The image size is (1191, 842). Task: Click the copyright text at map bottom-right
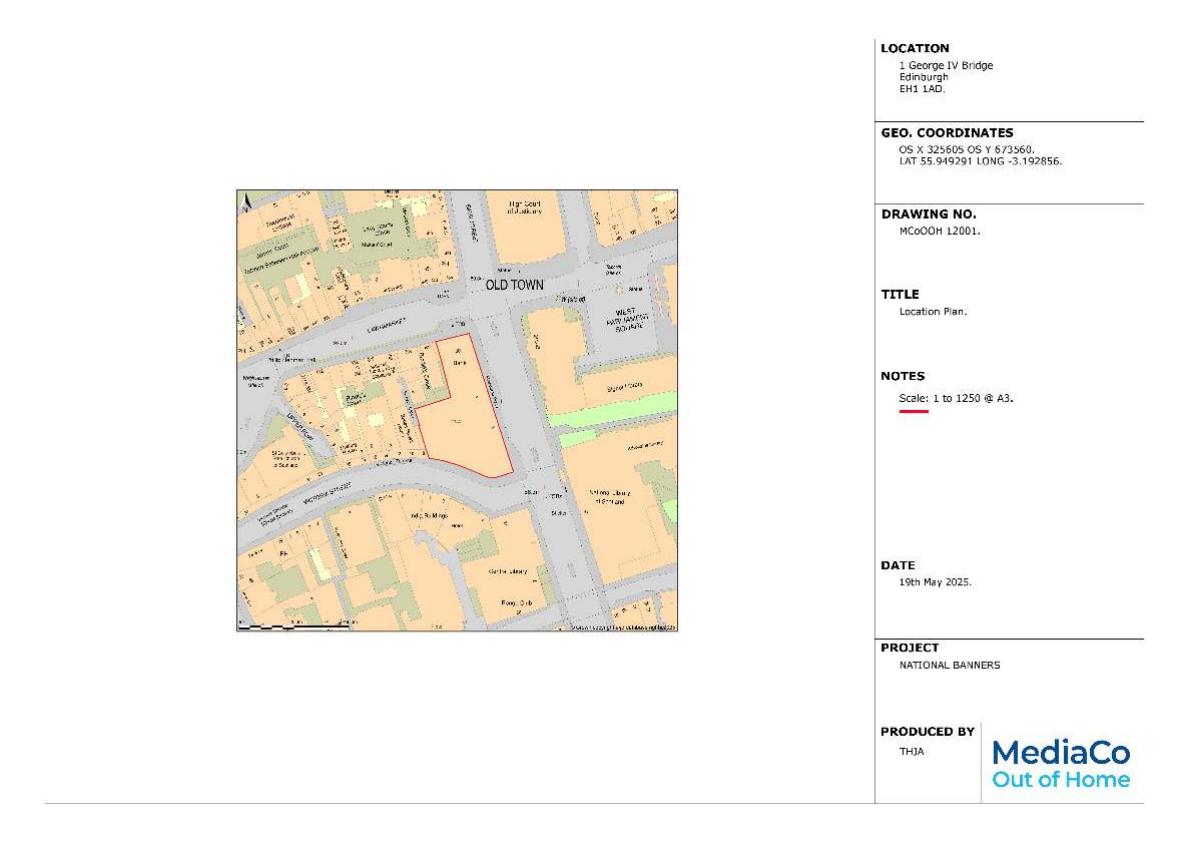[x=623, y=628]
